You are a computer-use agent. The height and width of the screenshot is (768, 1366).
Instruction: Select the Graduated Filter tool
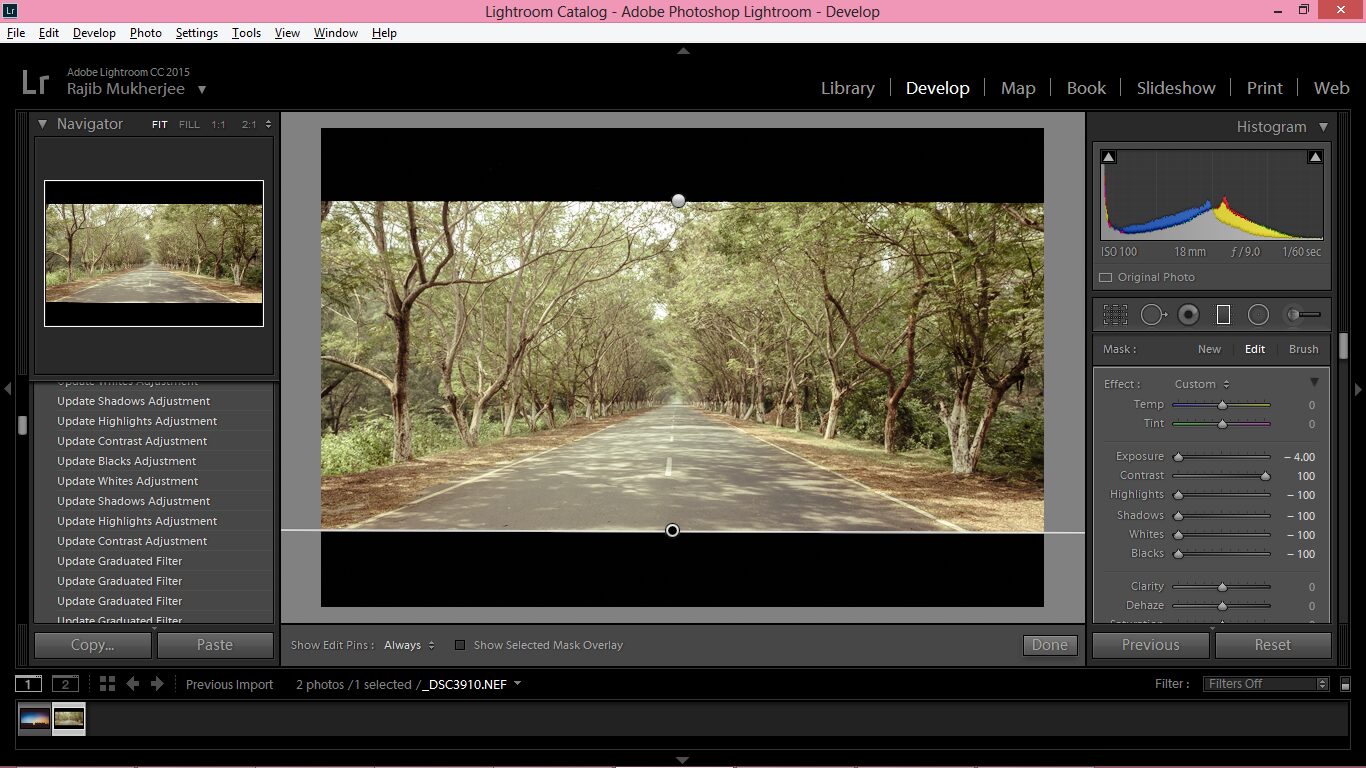click(x=1223, y=315)
